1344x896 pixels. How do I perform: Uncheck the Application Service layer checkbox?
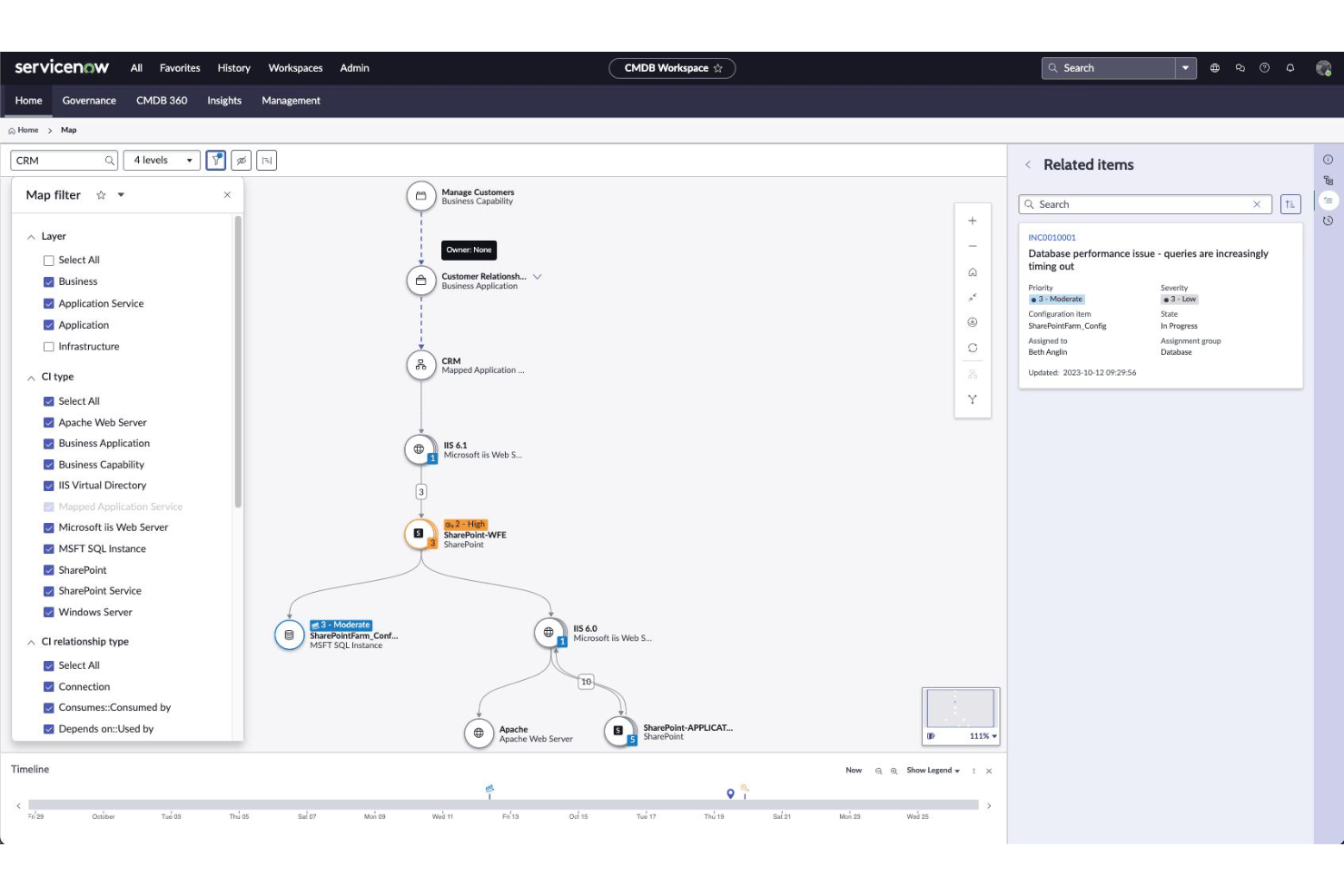[x=49, y=304]
